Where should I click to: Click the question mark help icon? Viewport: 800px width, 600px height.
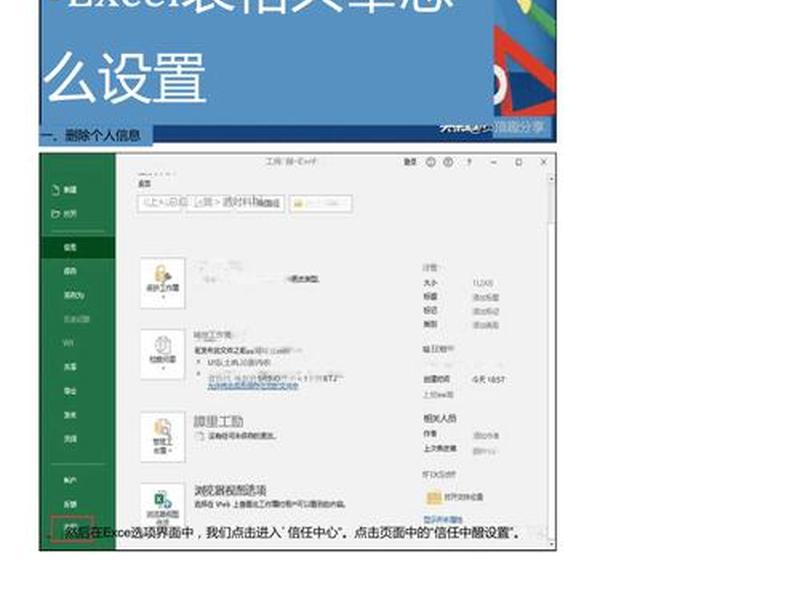click(x=469, y=162)
